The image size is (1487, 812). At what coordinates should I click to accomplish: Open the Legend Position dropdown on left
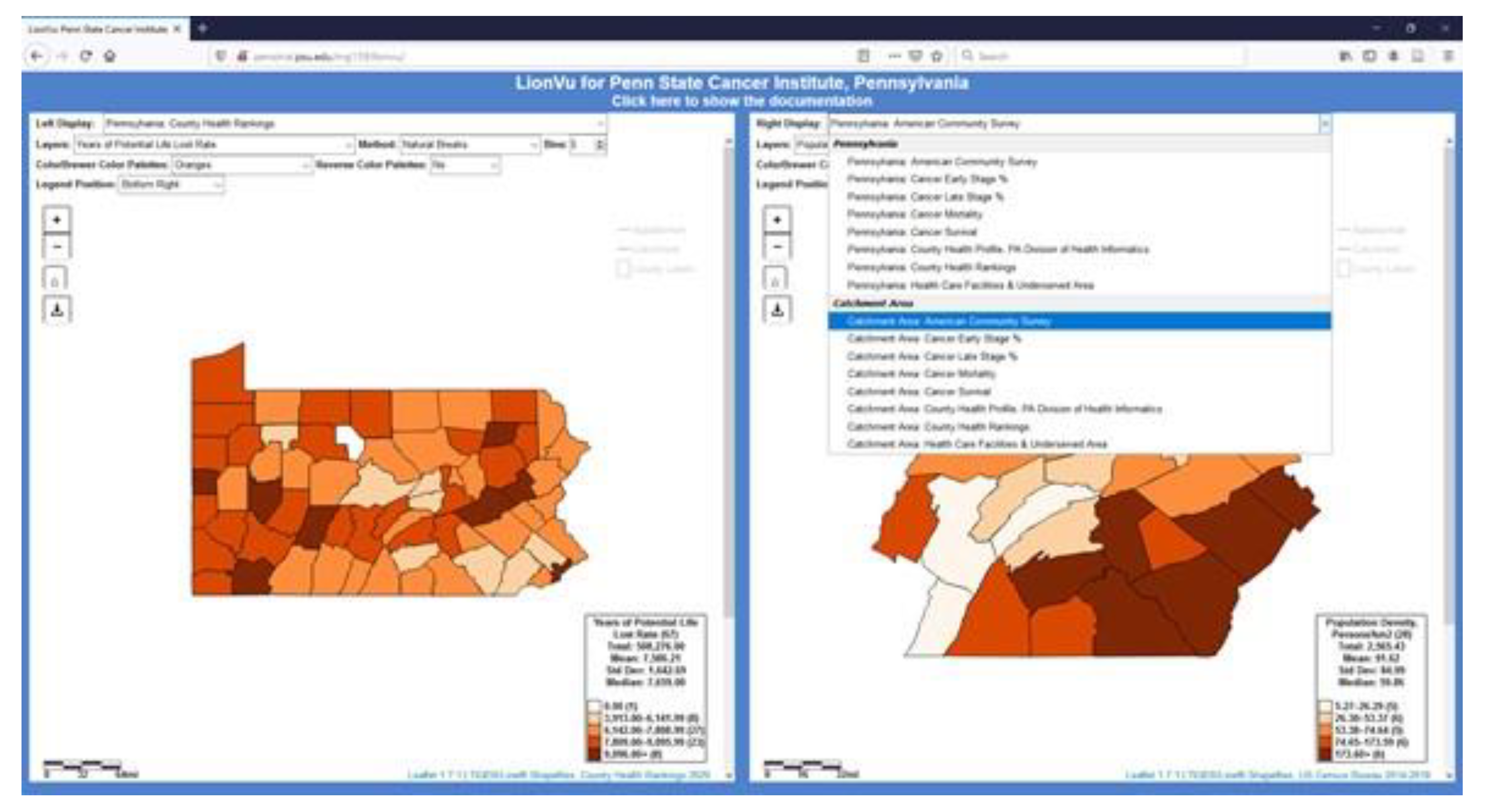click(171, 185)
